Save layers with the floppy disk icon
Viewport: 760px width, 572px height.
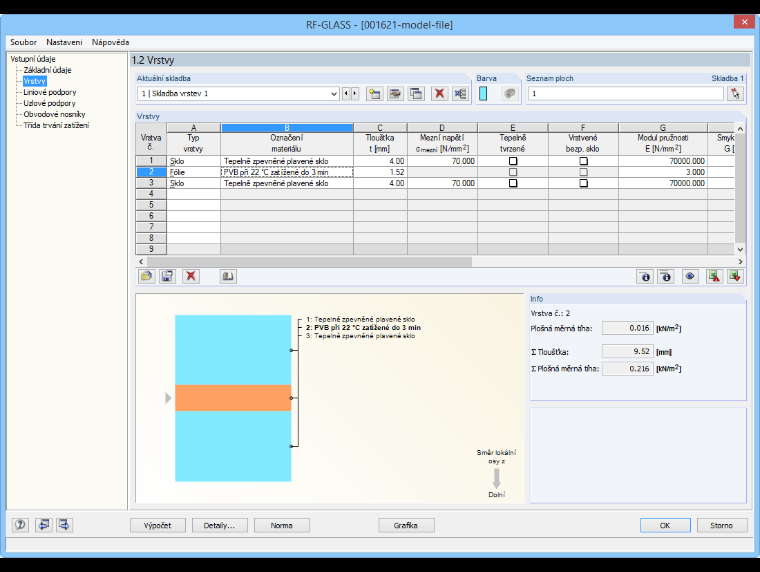coord(167,276)
